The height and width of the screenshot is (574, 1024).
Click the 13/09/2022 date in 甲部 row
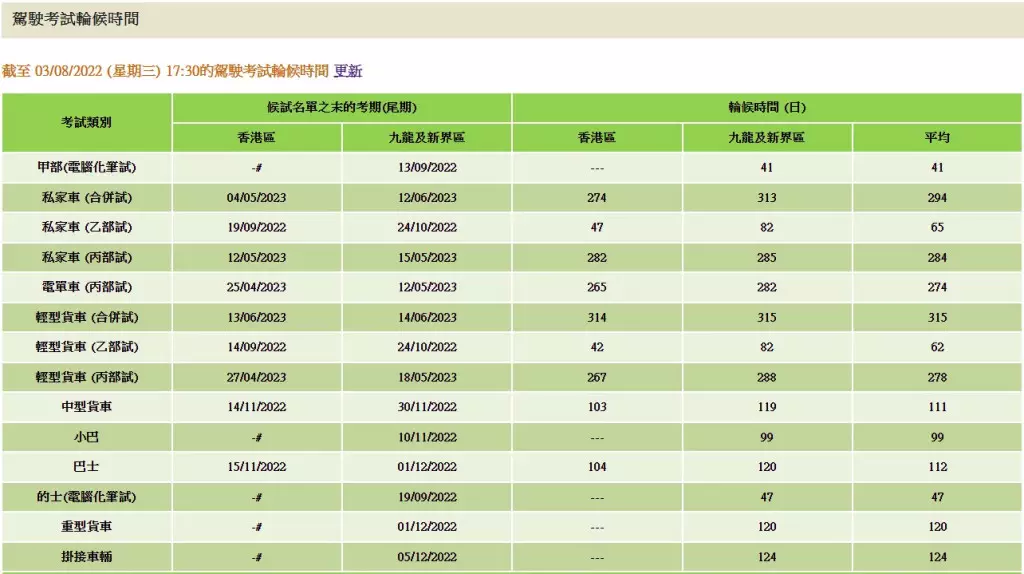[x=427, y=167]
